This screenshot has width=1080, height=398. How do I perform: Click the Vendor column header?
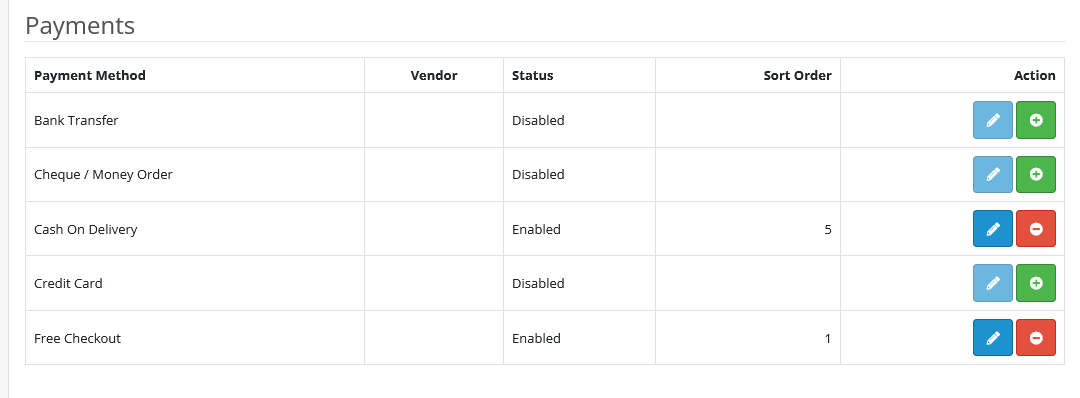tap(434, 76)
